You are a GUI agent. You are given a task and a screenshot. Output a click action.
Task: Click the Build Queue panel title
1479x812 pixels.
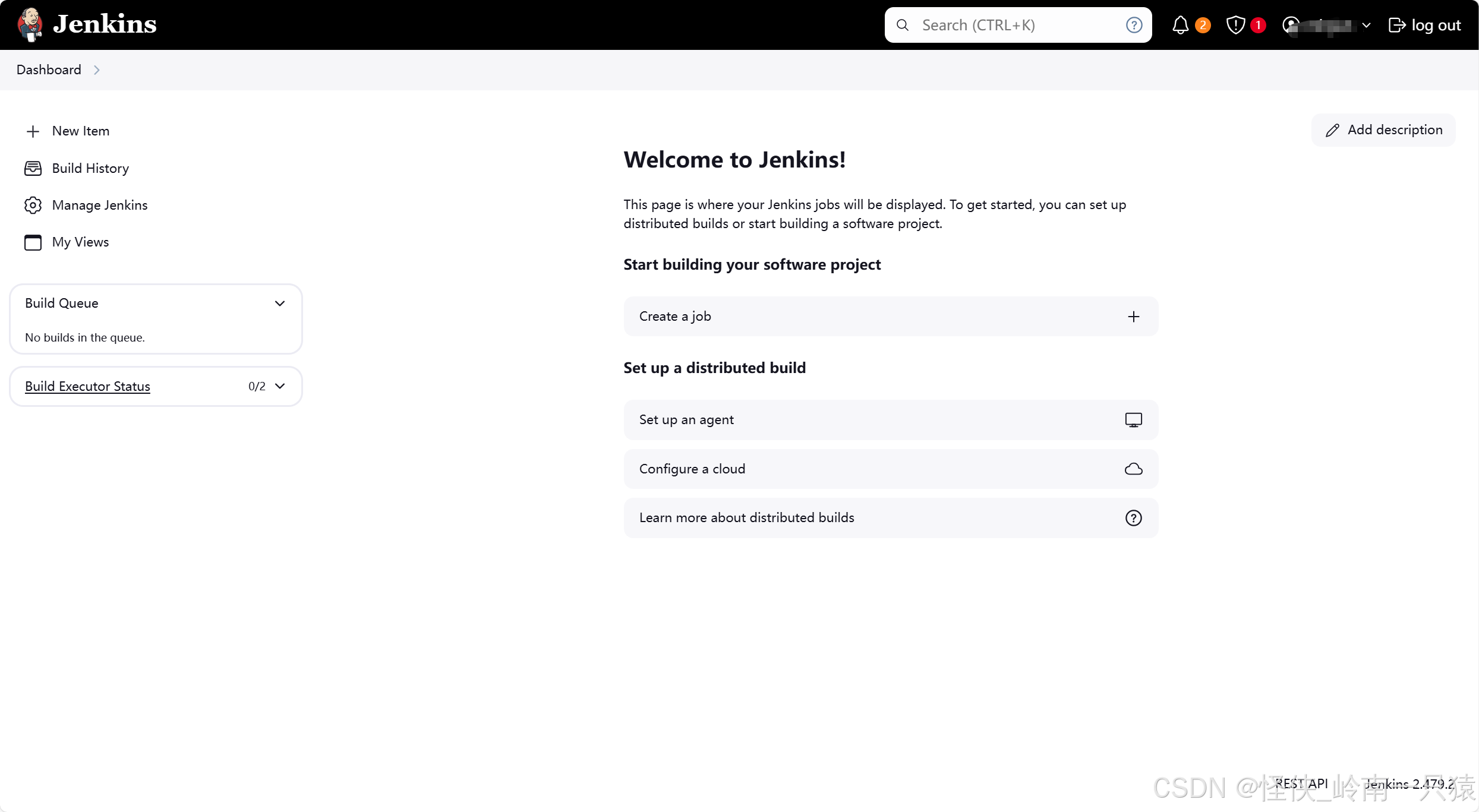click(62, 303)
